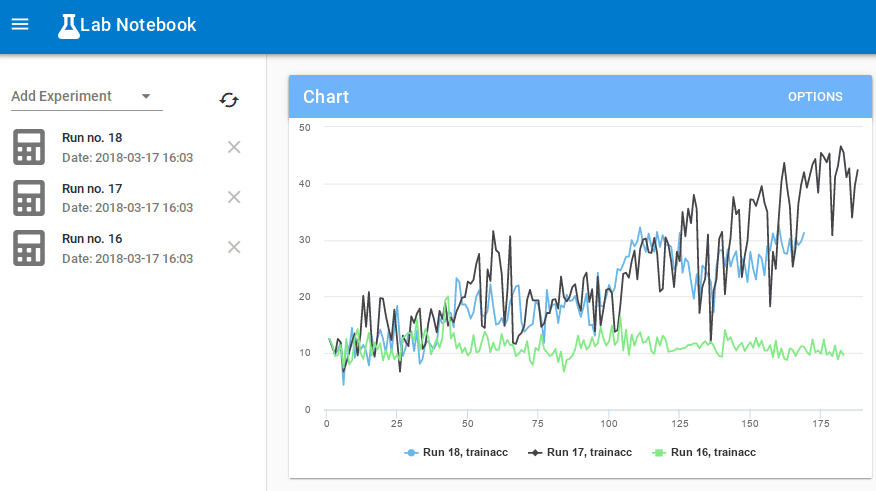
Task: Toggle Run 17 trainacc series in legend
Action: pos(580,452)
